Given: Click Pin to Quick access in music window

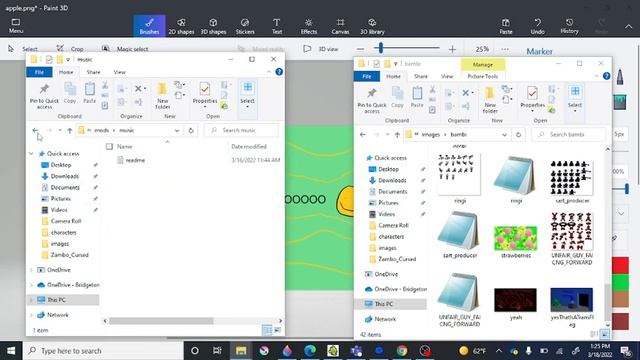Looking at the screenshot, I should [44, 96].
